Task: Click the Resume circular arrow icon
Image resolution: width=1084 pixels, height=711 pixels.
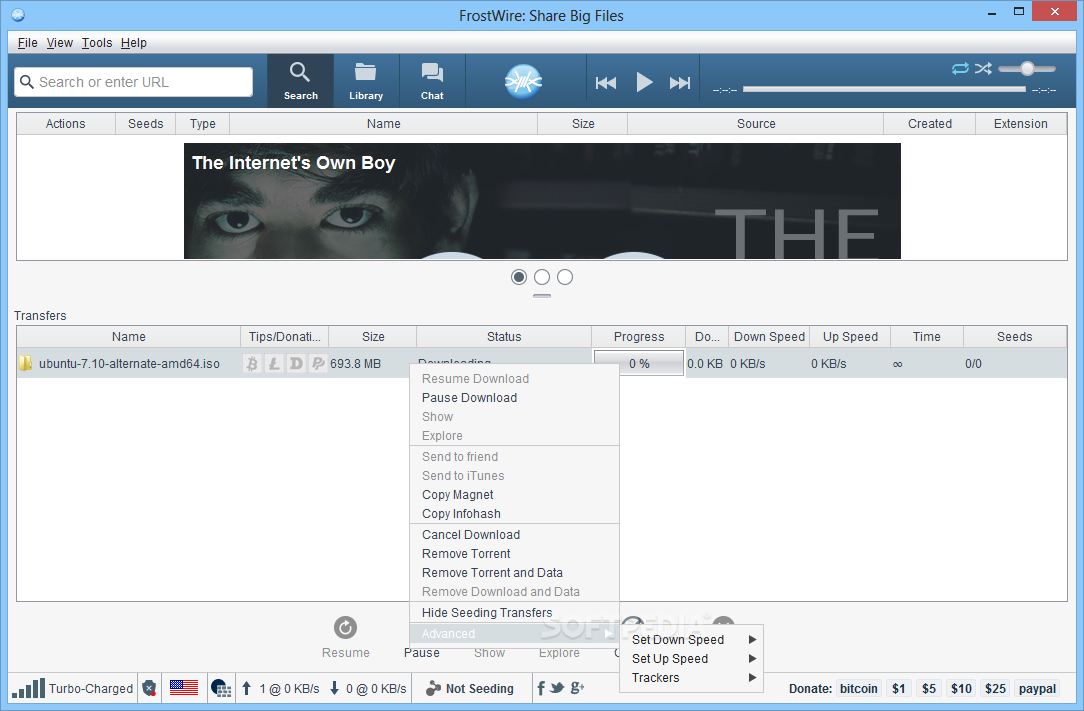Action: (345, 627)
